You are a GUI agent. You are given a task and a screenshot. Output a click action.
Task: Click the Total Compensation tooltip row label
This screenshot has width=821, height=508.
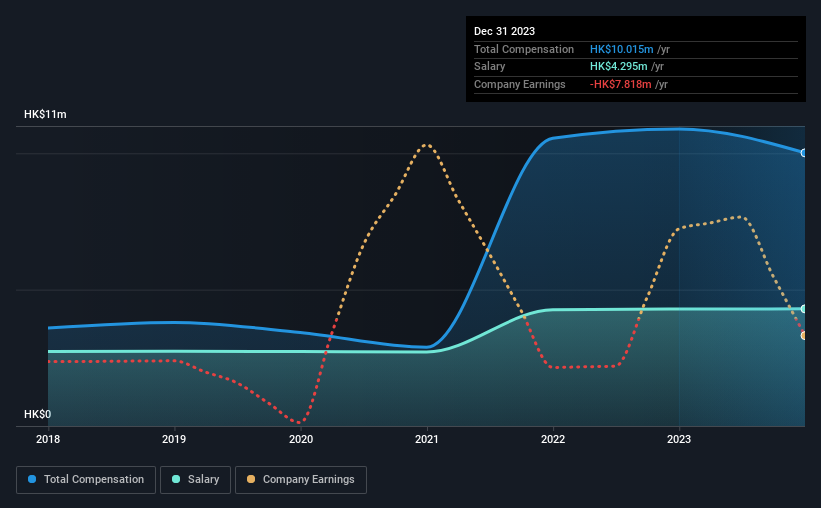(524, 49)
